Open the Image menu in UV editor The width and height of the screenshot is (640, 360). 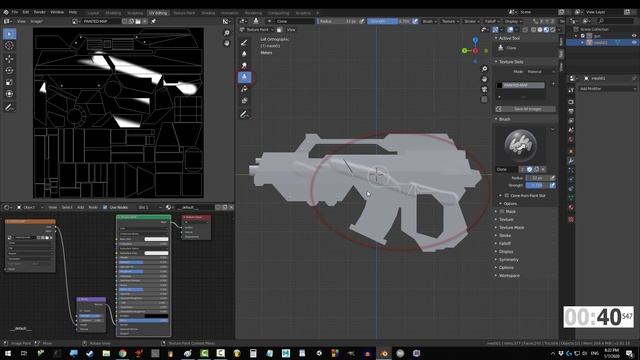[37, 21]
